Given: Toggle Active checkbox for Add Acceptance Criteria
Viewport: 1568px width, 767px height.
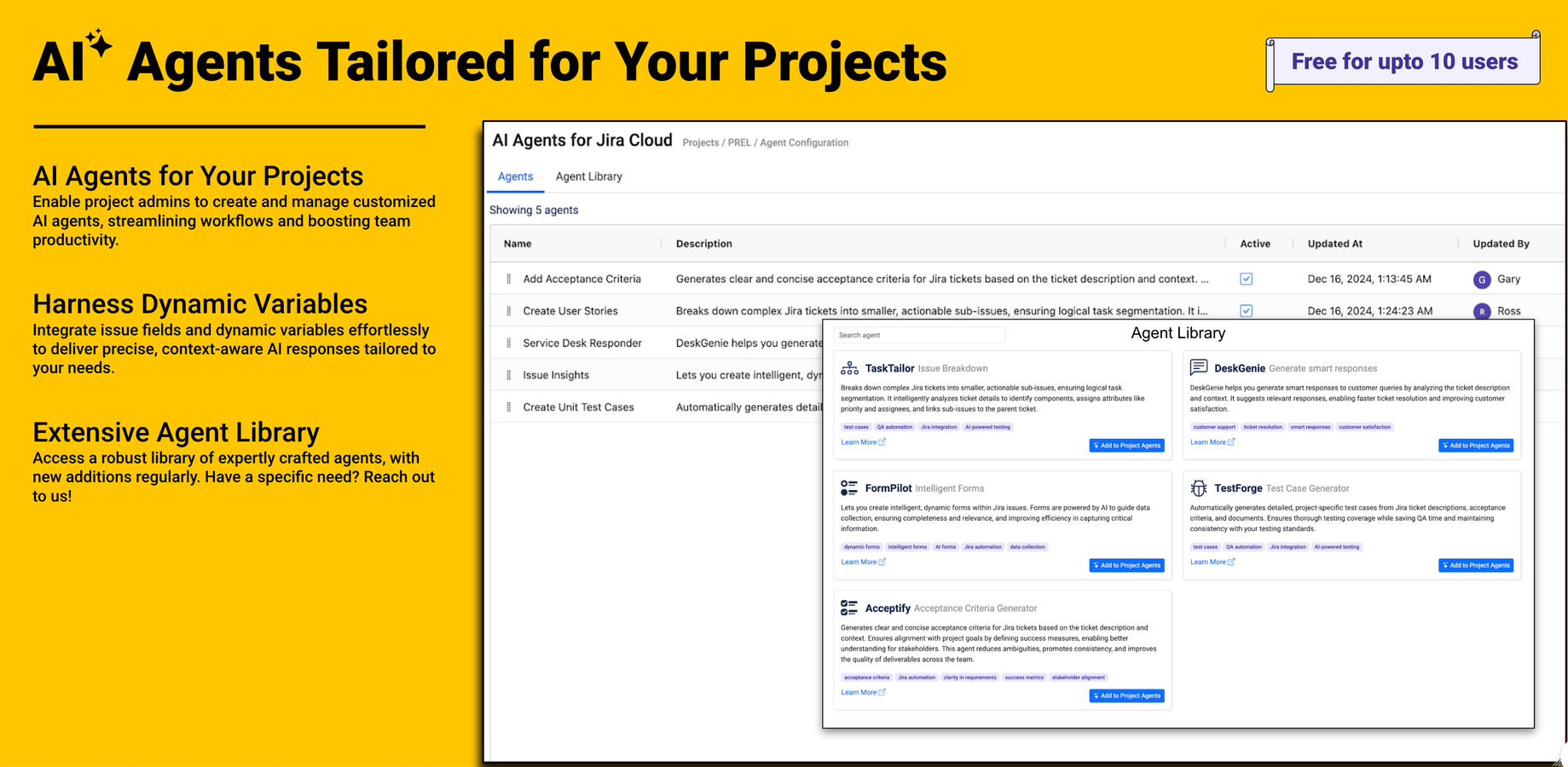Looking at the screenshot, I should [1247, 279].
